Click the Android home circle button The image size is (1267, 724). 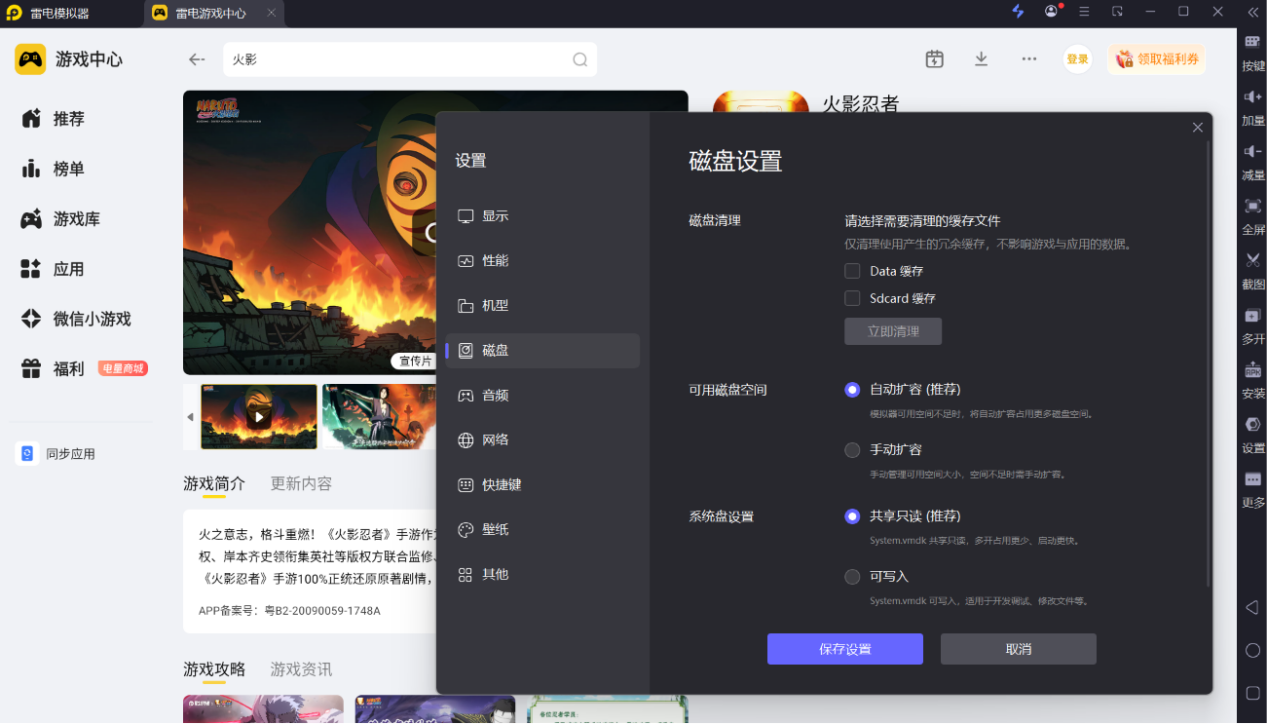click(1252, 650)
